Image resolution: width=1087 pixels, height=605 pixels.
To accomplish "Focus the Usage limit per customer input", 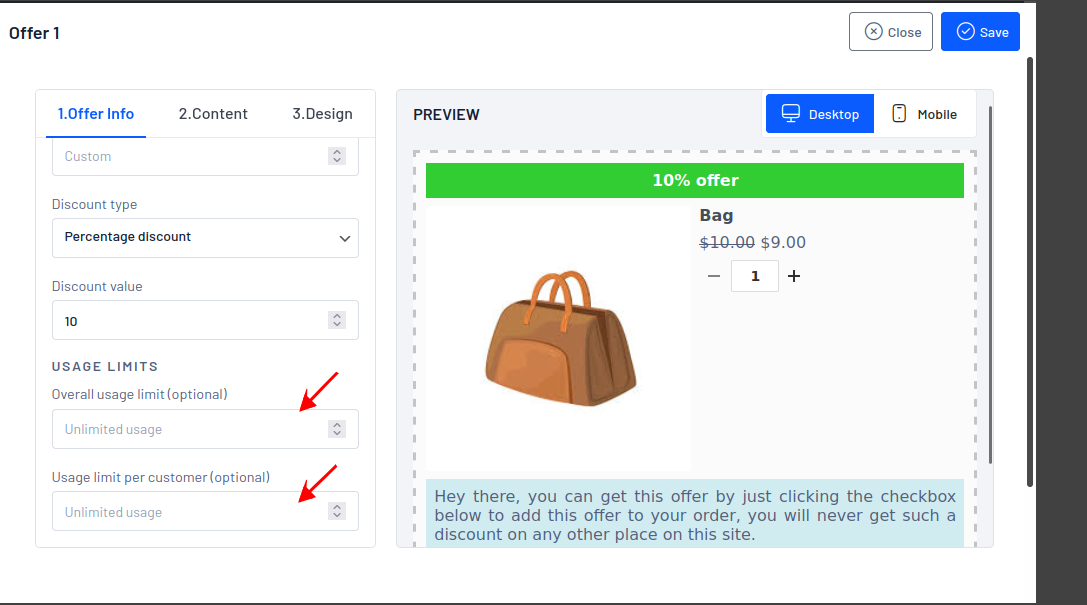I will tap(190, 512).
